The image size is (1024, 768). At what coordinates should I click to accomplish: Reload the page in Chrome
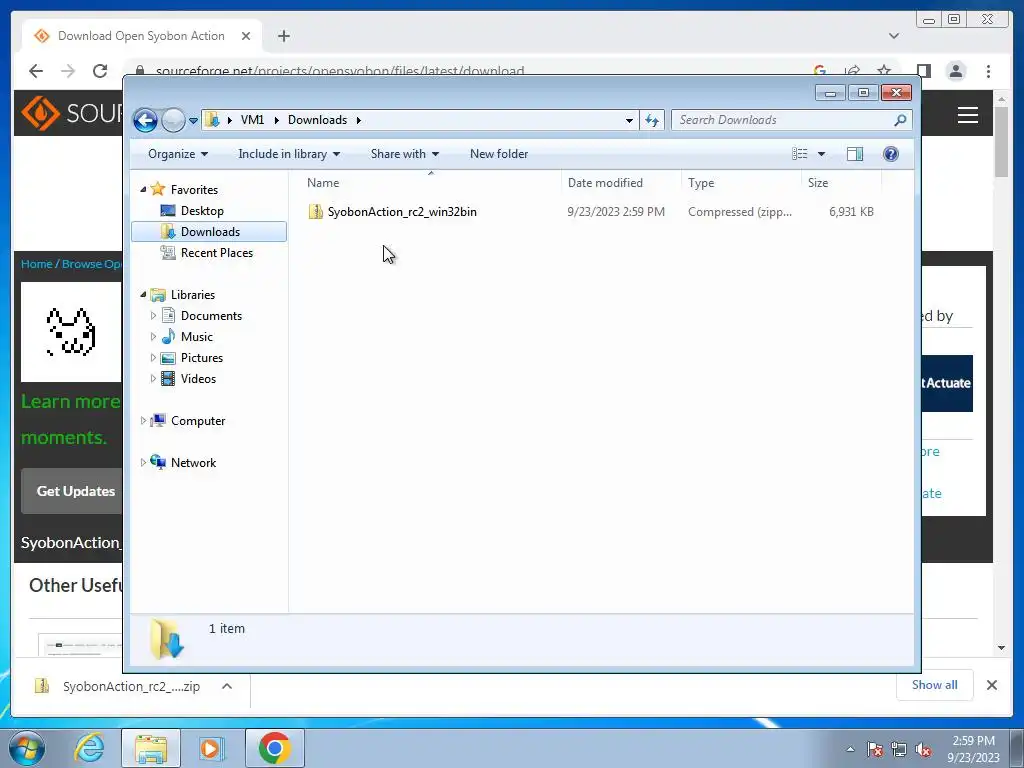(100, 71)
